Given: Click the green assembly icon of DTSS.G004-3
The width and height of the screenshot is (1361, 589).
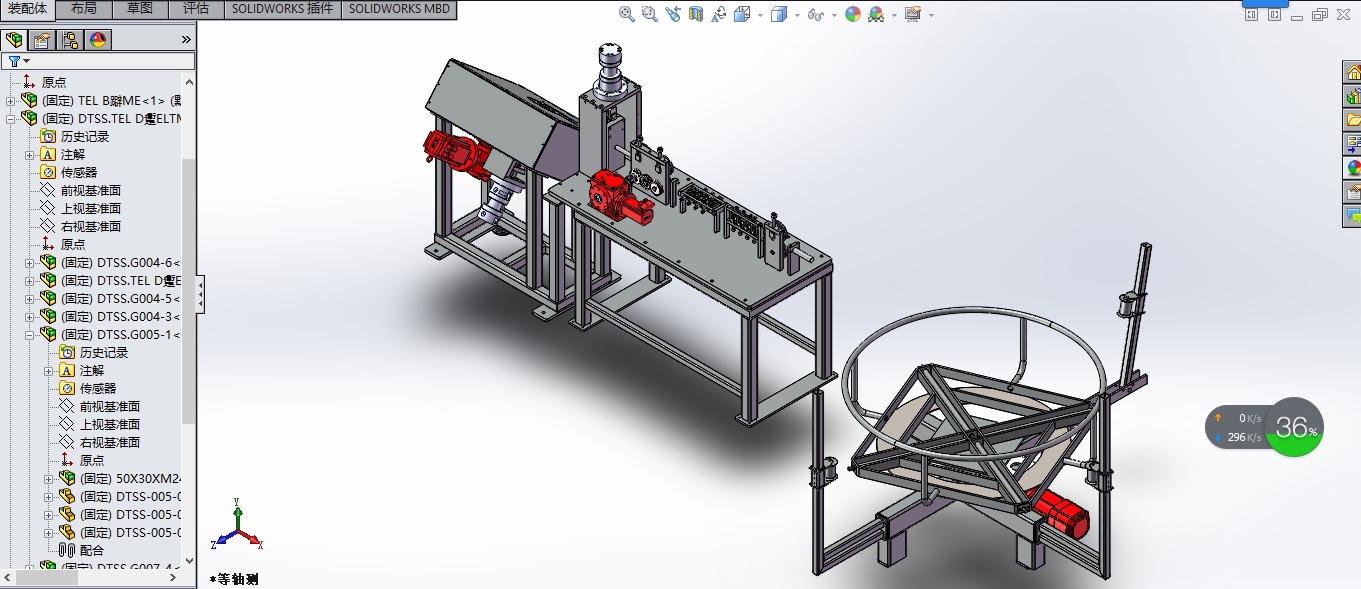Looking at the screenshot, I should 48,316.
